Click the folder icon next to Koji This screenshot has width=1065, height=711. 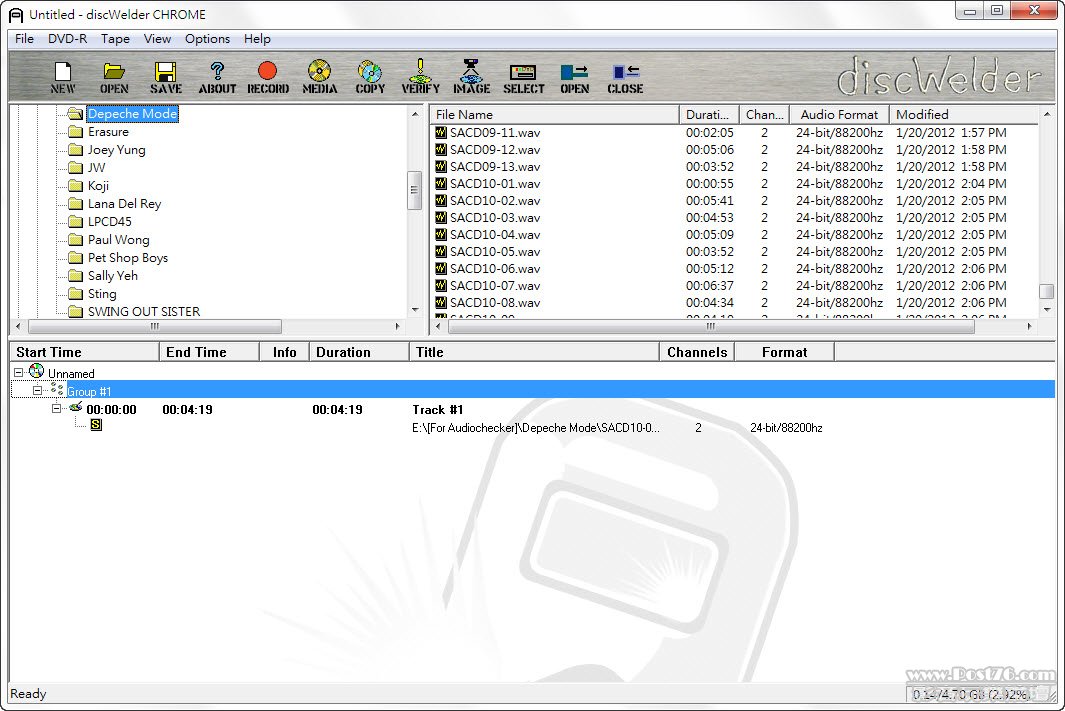click(x=75, y=185)
